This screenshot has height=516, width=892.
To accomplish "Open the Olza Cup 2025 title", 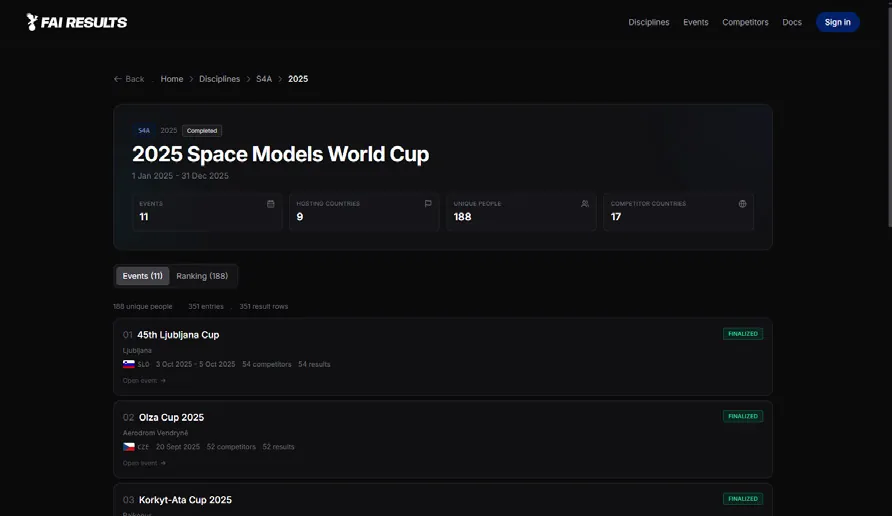I will (171, 418).
